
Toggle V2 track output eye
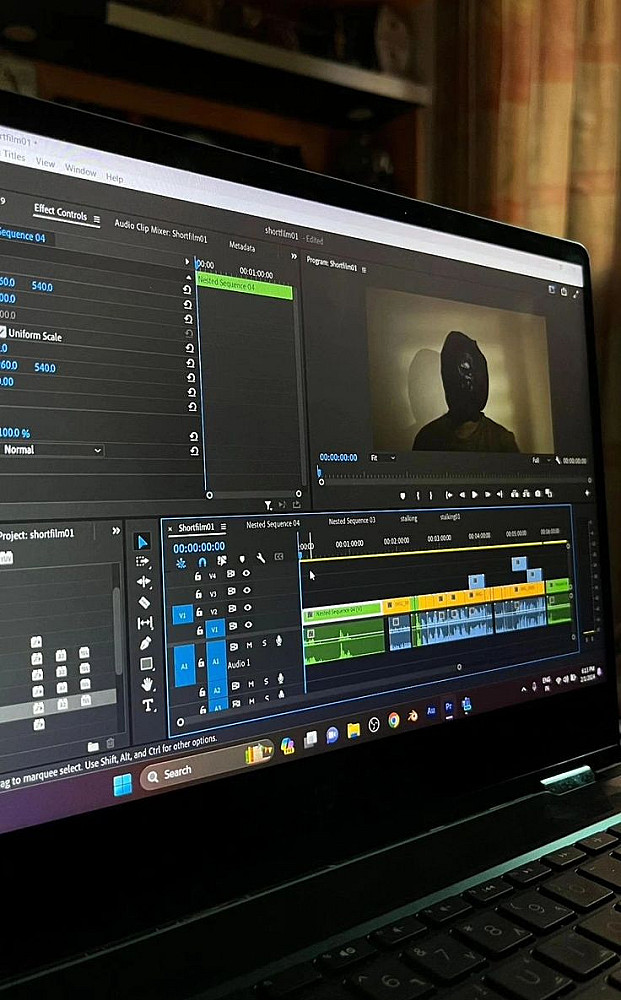[248, 607]
